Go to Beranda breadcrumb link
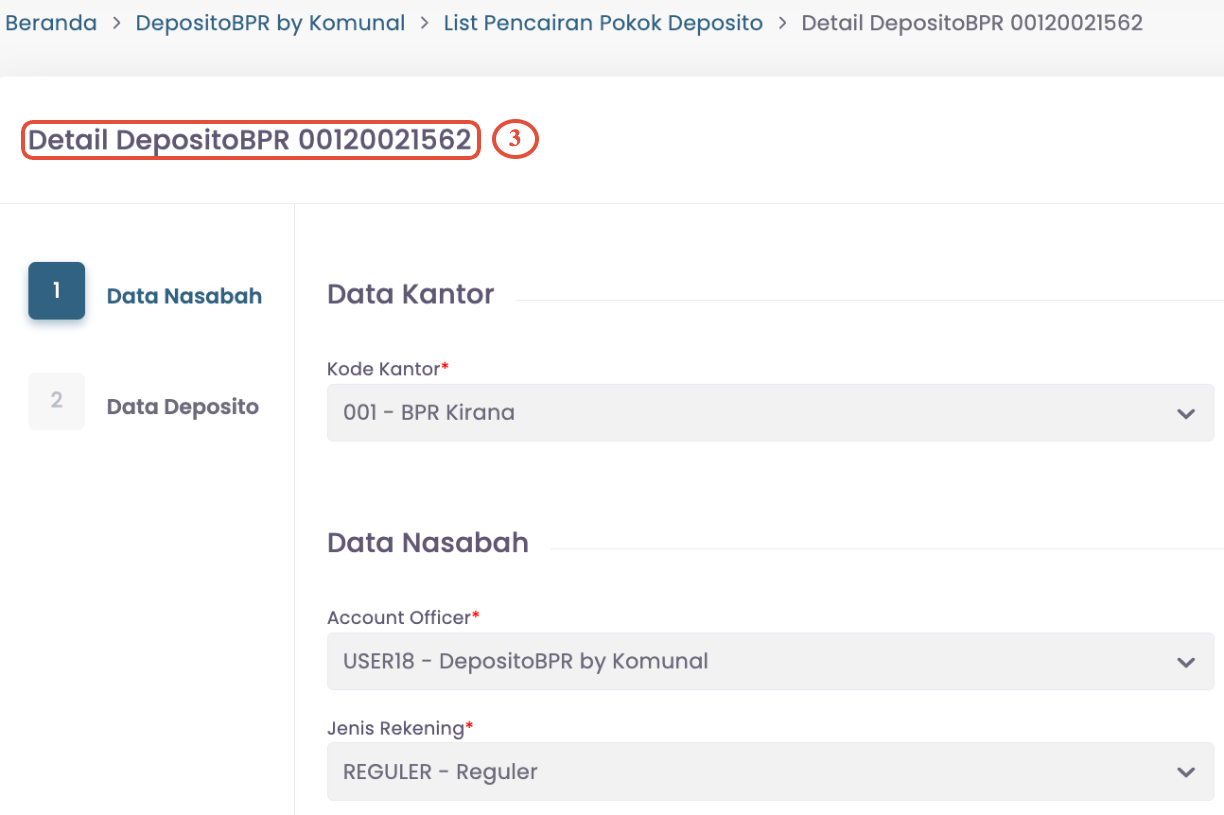This screenshot has width=1224, height=815. 51,23
